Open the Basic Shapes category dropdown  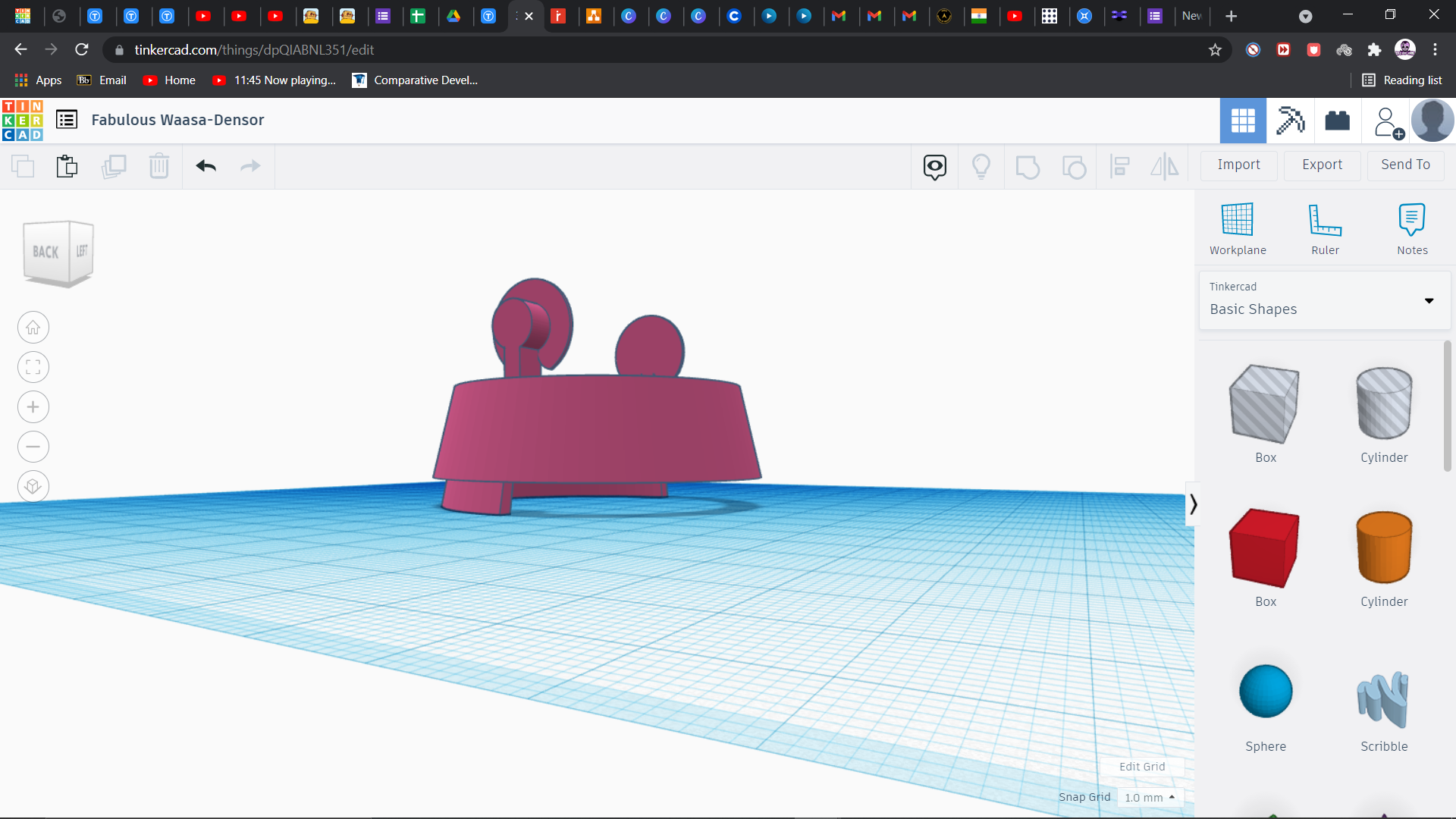[1429, 301]
